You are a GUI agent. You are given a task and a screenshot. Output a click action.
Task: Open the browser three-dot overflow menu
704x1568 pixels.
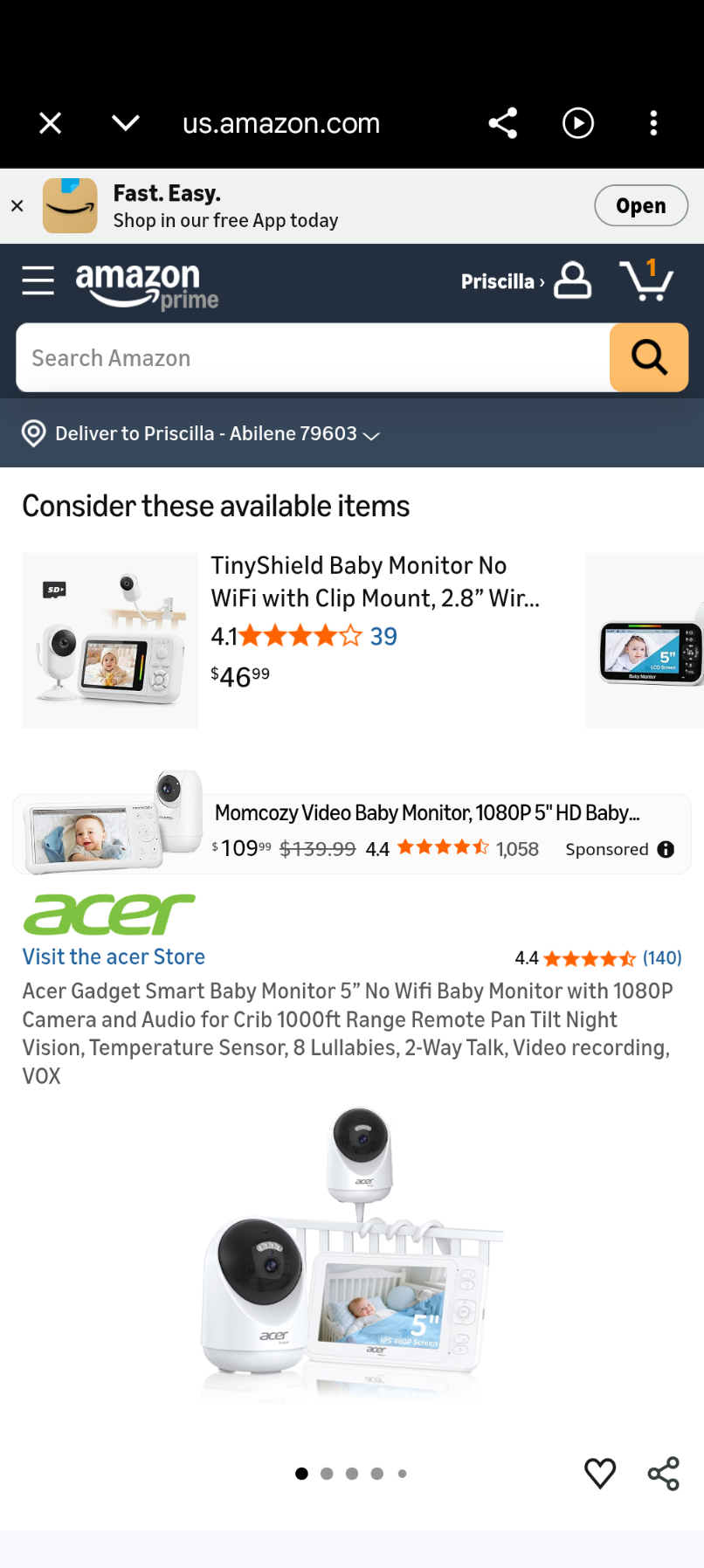click(x=653, y=123)
